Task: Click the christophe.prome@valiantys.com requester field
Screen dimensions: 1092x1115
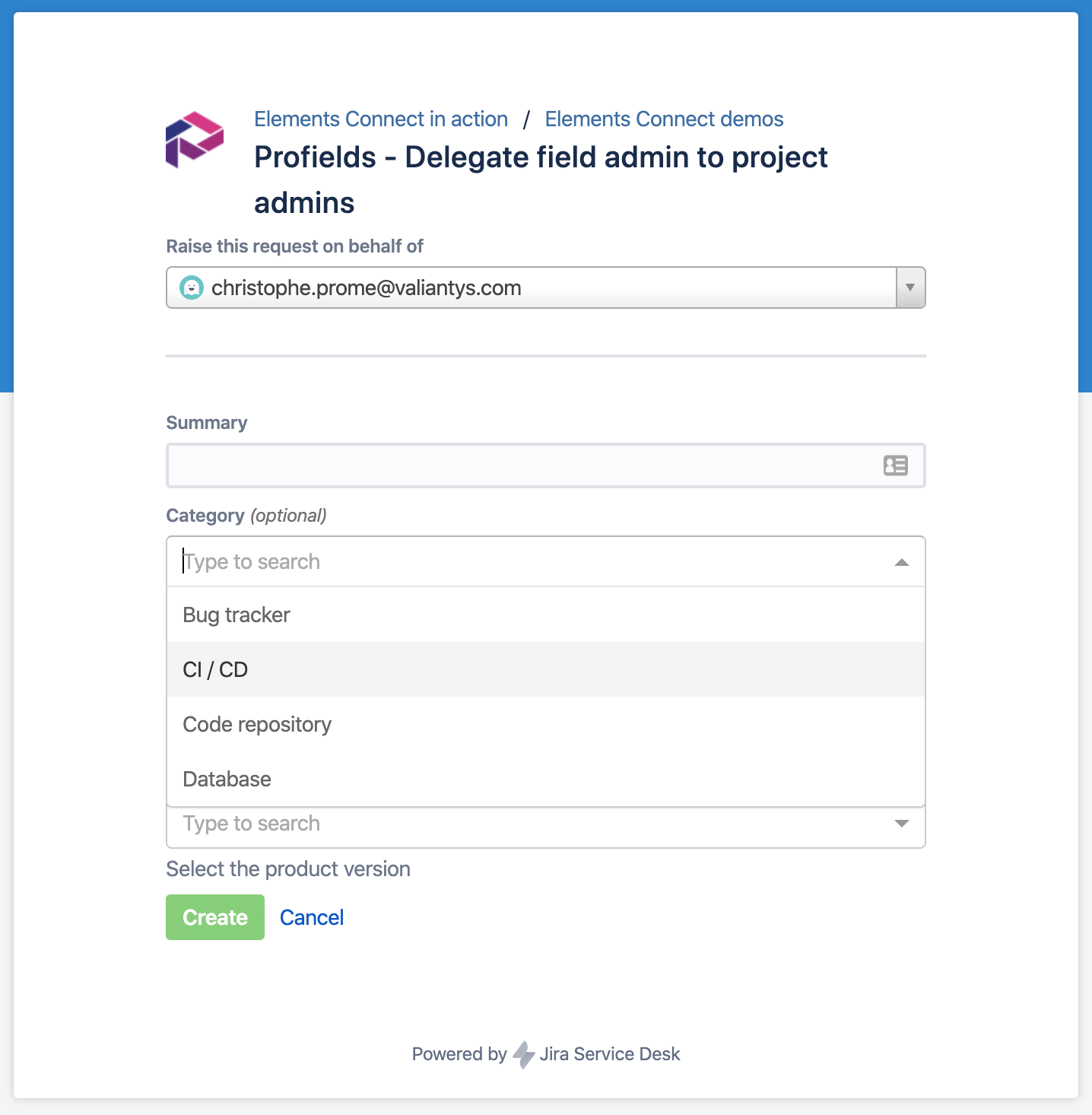Action: (x=532, y=287)
